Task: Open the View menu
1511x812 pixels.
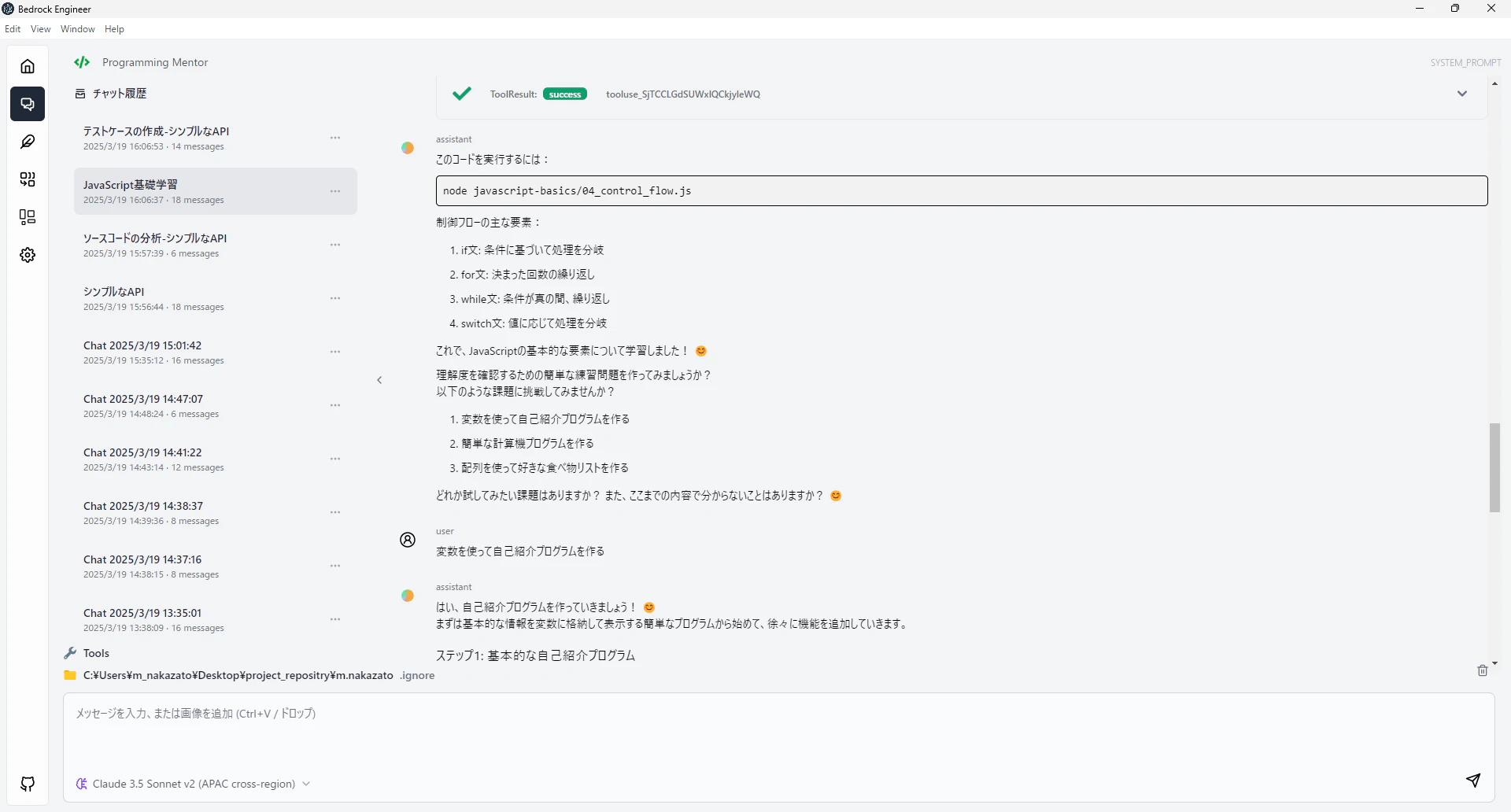Action: click(x=40, y=29)
